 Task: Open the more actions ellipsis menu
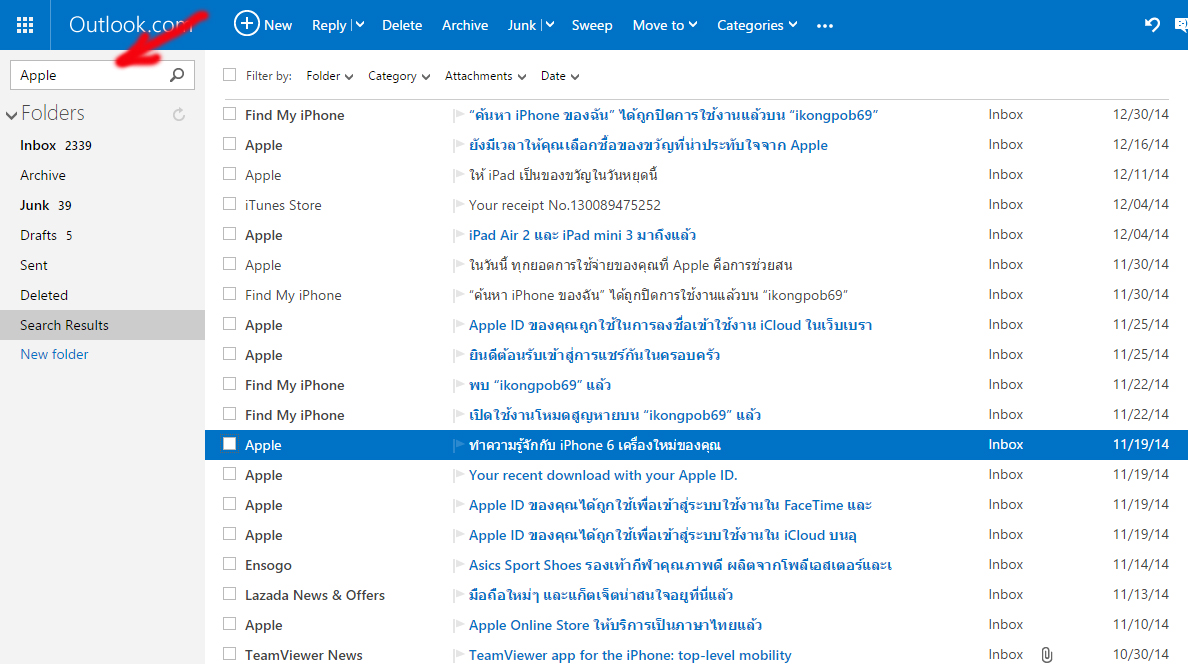point(825,26)
